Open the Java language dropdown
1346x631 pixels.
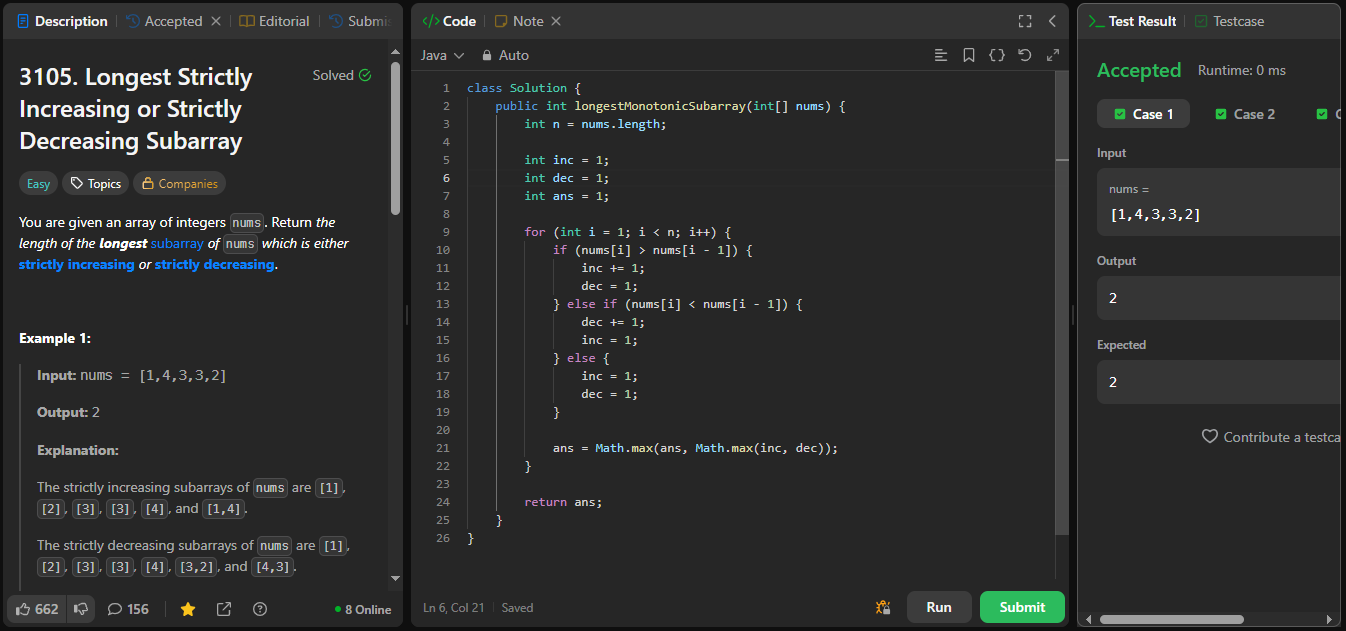pos(442,55)
